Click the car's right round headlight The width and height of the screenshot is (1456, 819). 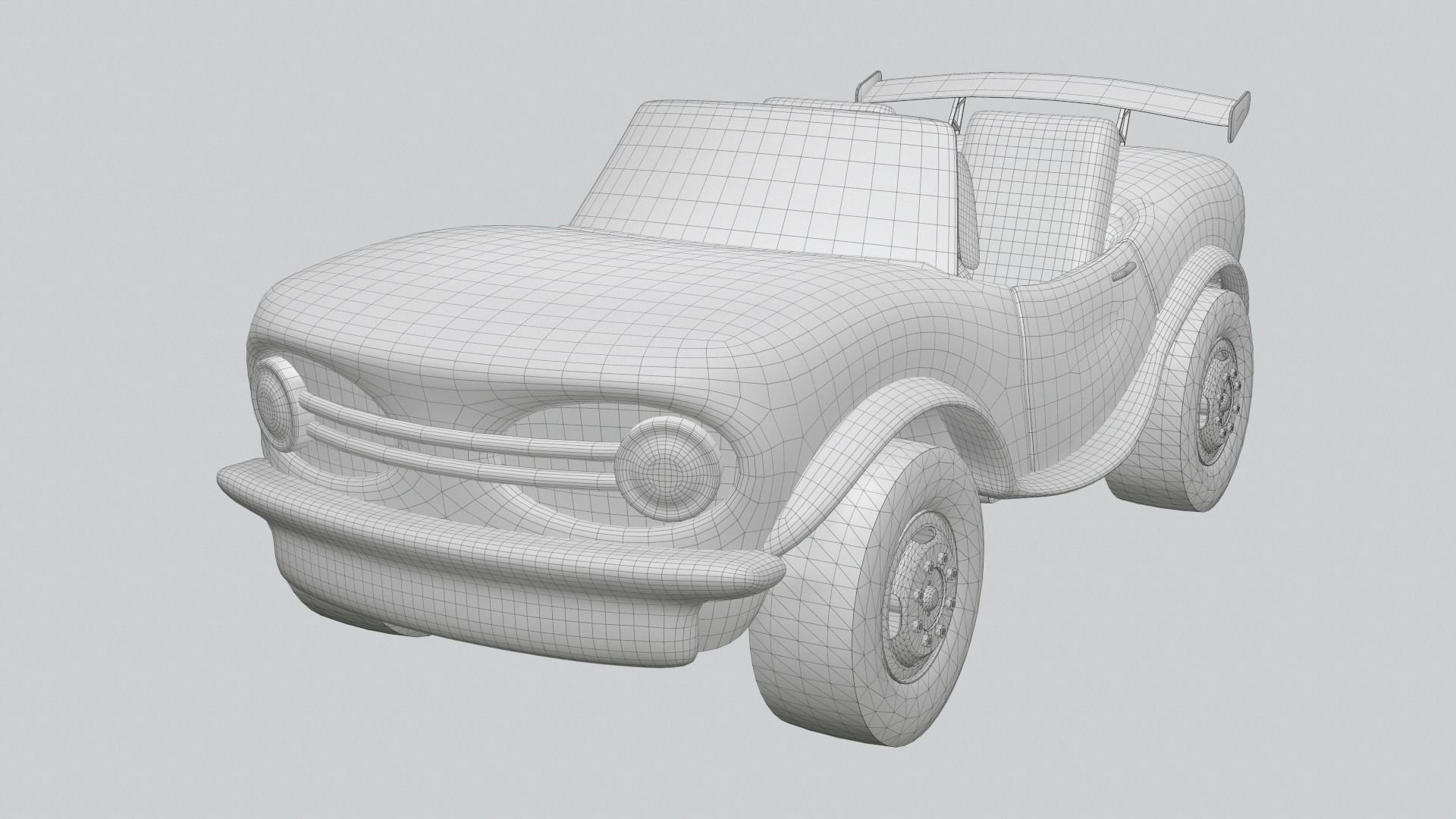click(667, 469)
